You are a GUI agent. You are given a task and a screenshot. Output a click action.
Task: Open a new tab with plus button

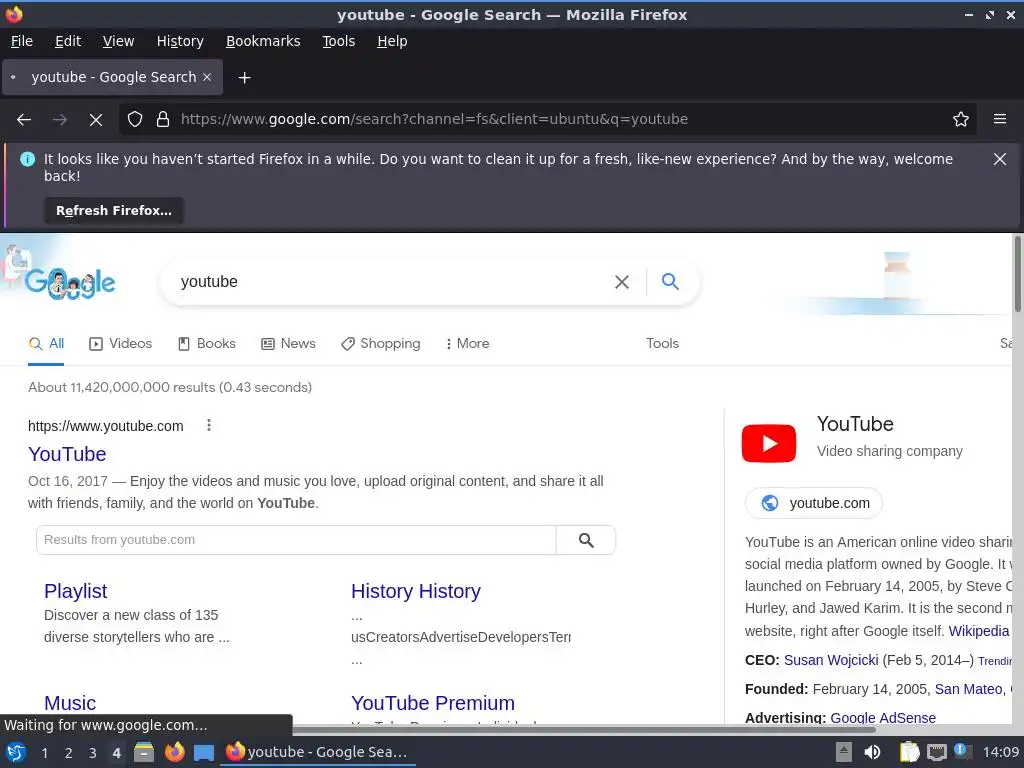pos(244,78)
